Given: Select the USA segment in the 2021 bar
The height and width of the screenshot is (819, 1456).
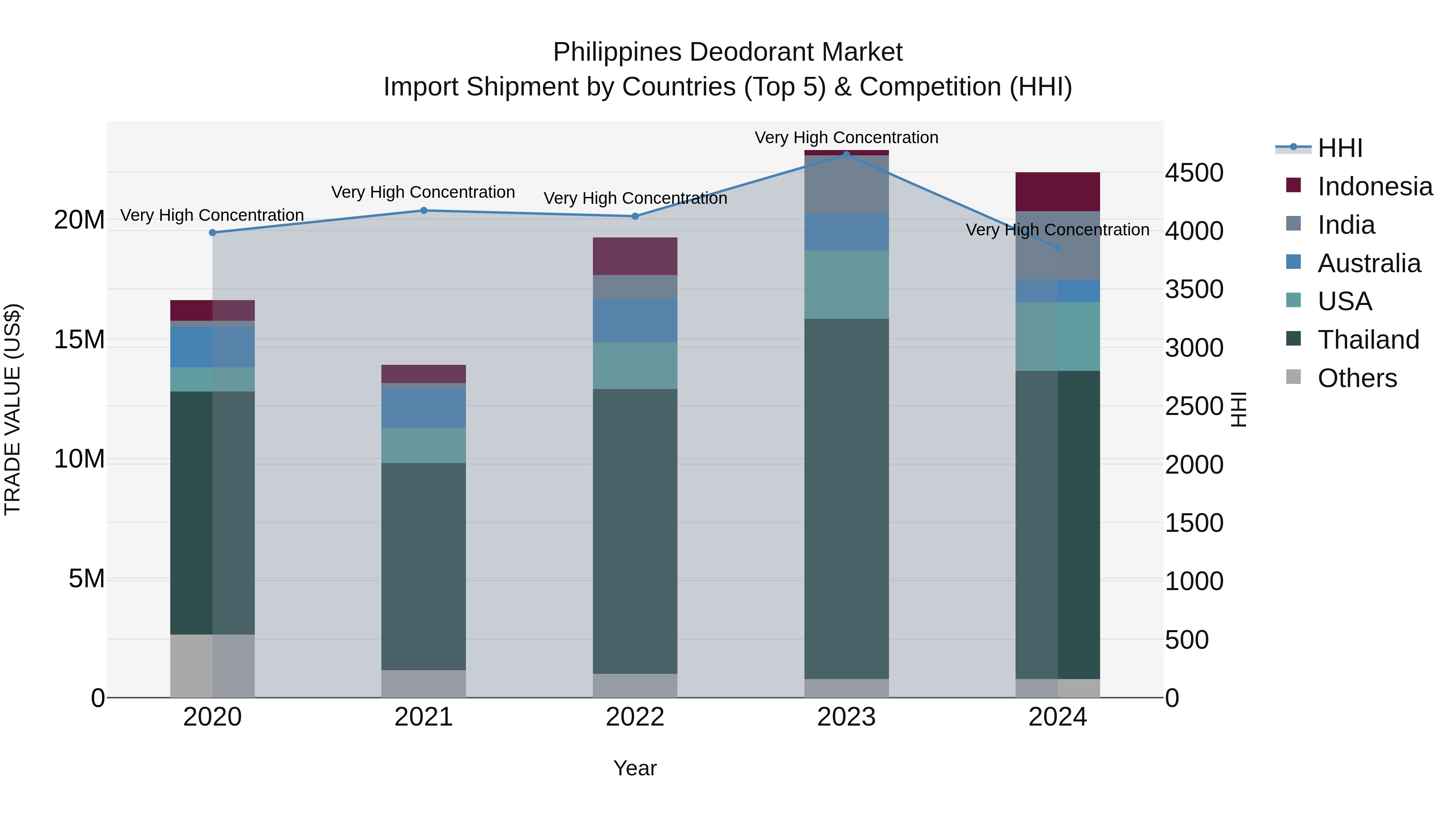Looking at the screenshot, I should point(424,446).
